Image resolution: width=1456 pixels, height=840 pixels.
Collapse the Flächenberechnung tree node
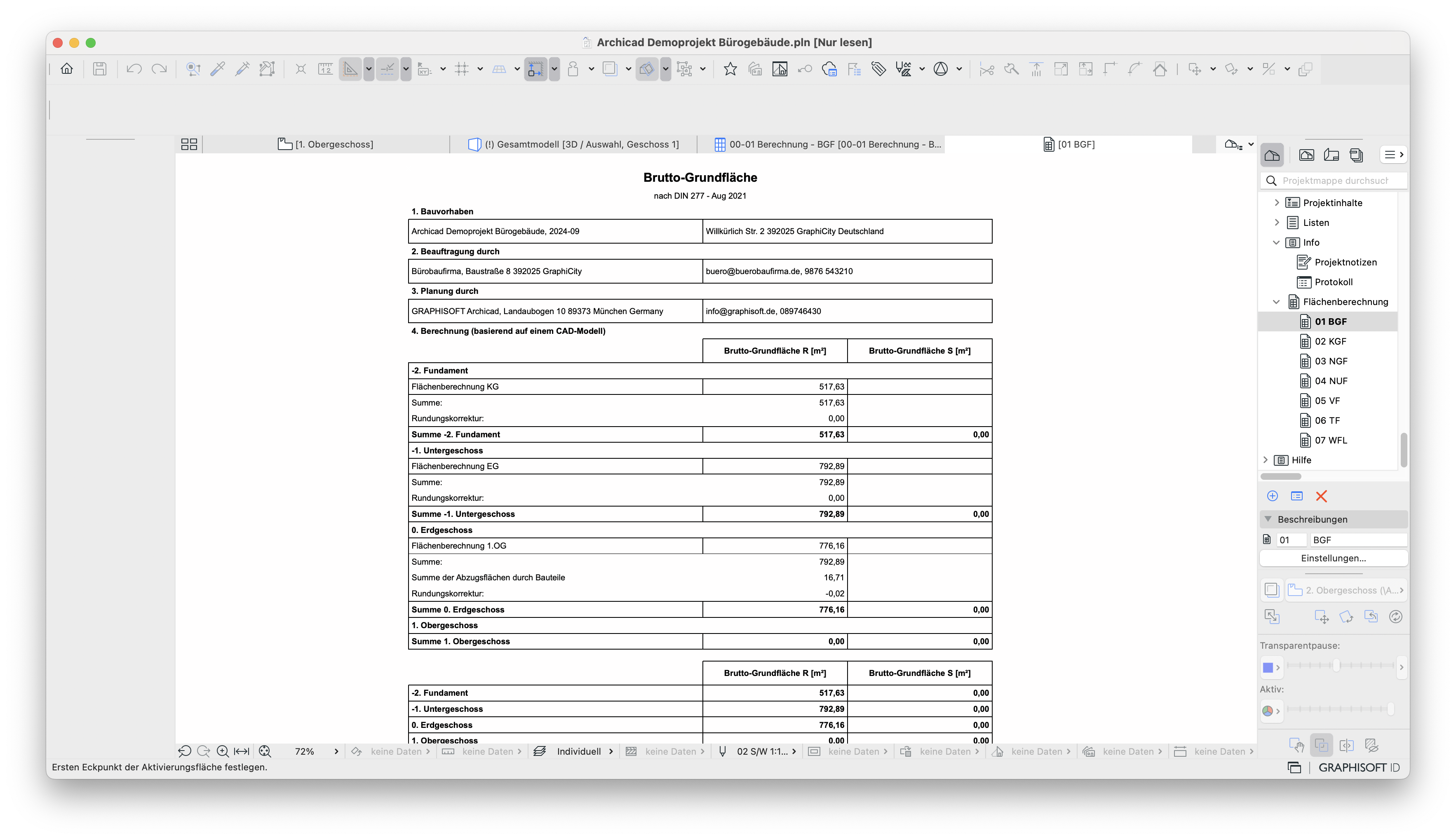tap(1277, 302)
